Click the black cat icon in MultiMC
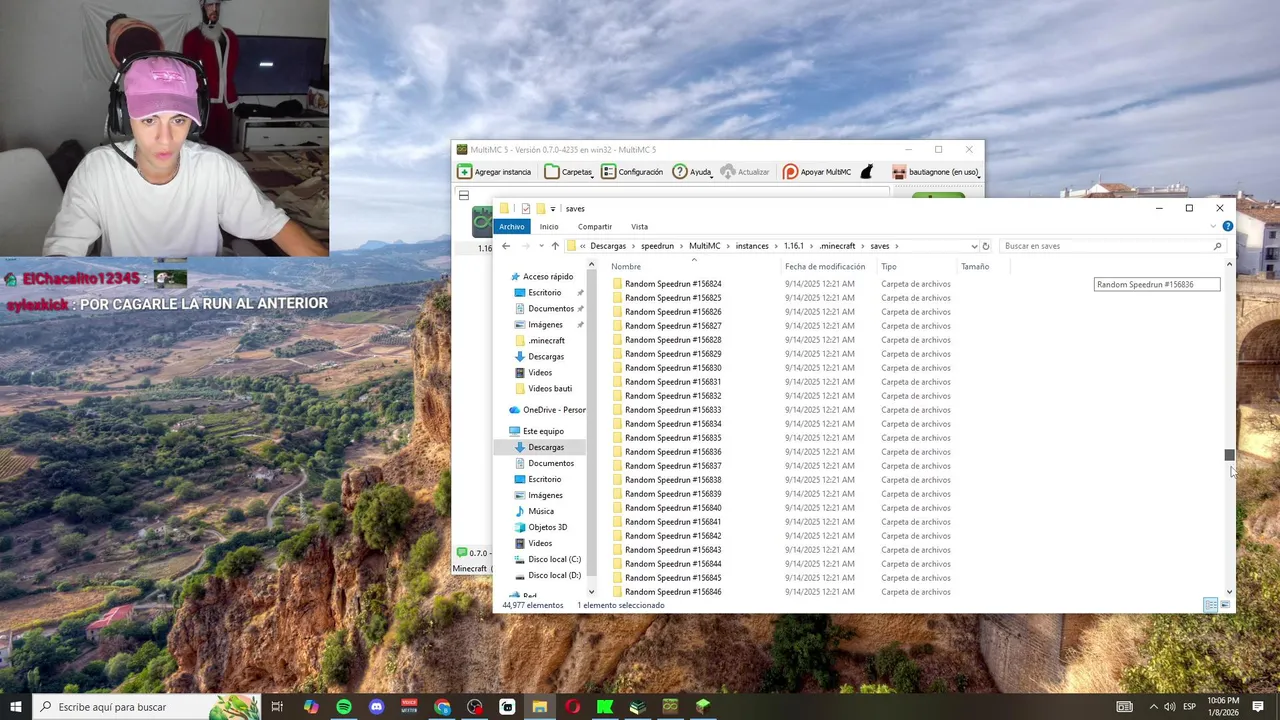Screen dimensions: 1280x720 867,172
